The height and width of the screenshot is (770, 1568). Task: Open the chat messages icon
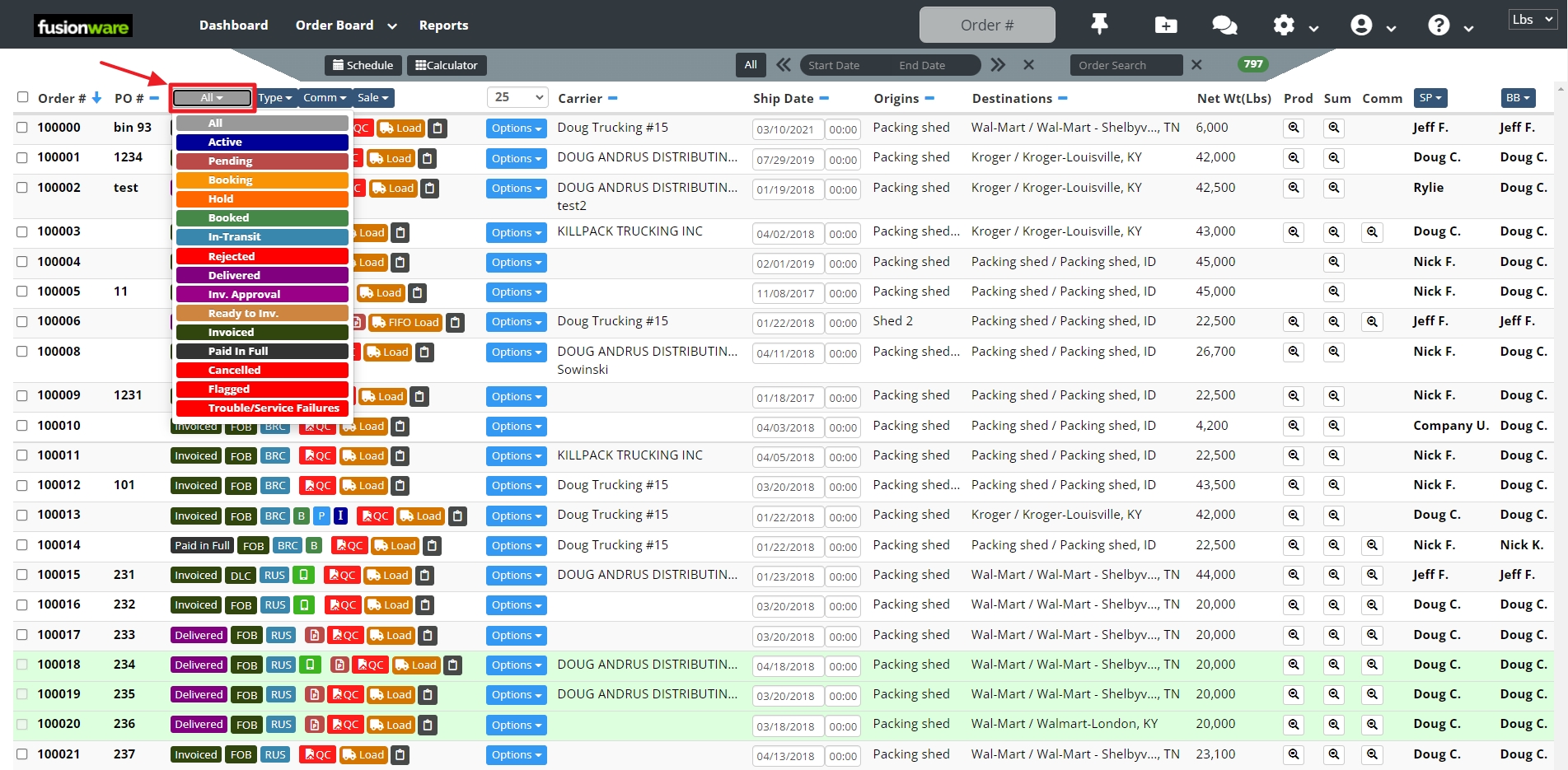tap(1224, 25)
